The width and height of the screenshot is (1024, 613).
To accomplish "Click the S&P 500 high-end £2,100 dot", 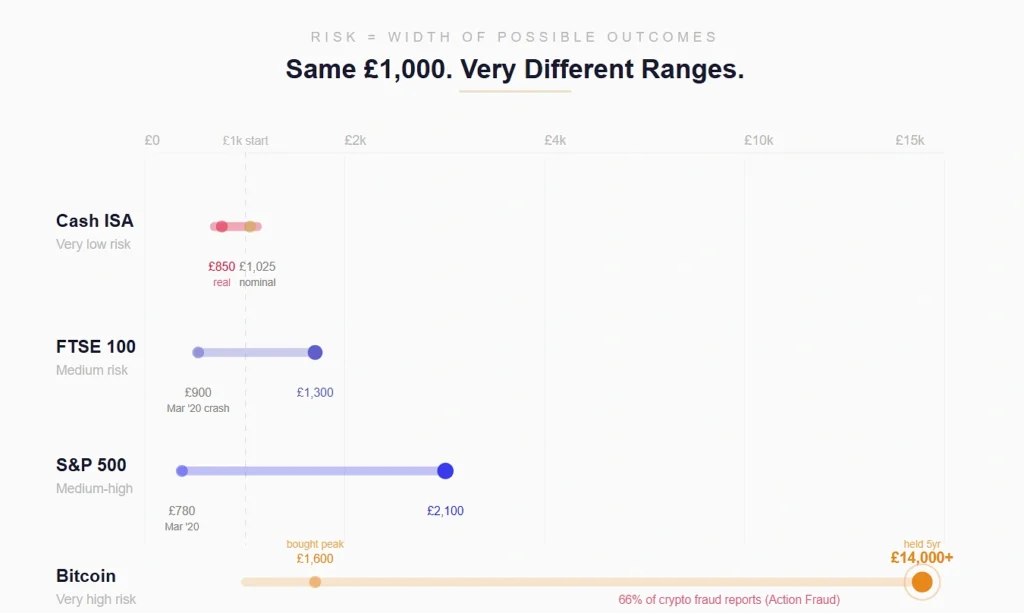I will [x=446, y=471].
